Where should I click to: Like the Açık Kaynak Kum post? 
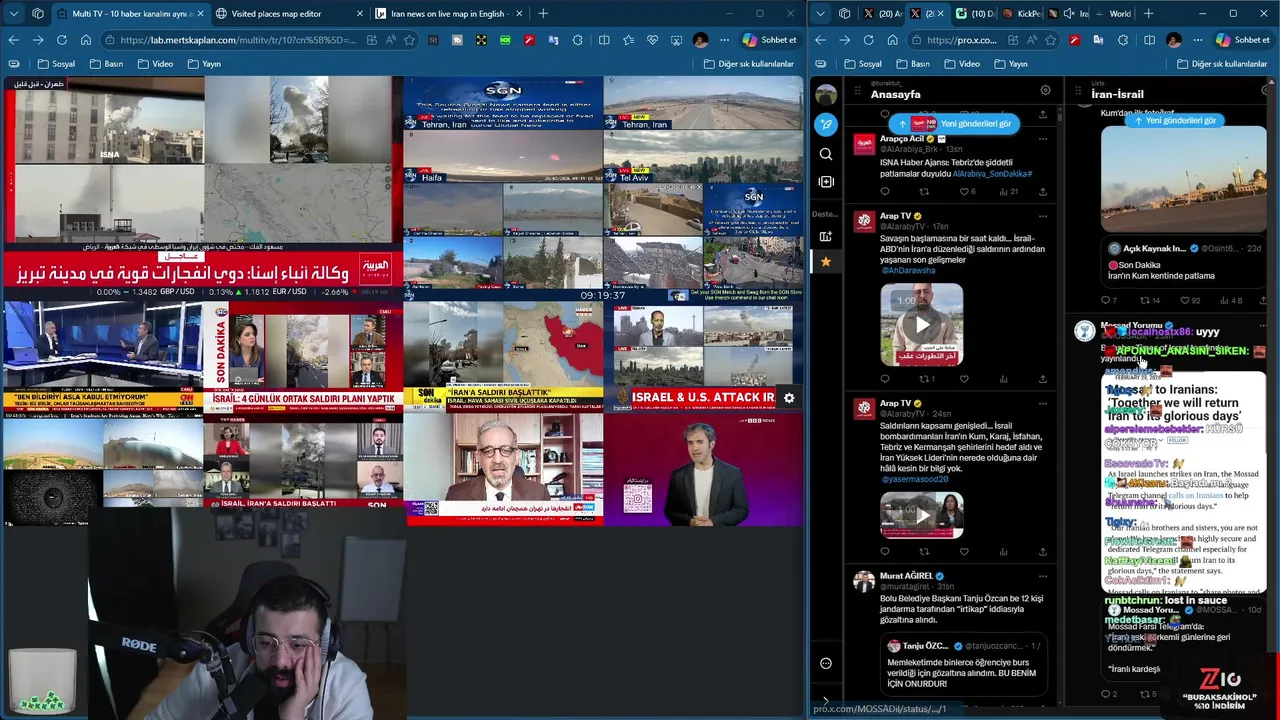(1184, 300)
